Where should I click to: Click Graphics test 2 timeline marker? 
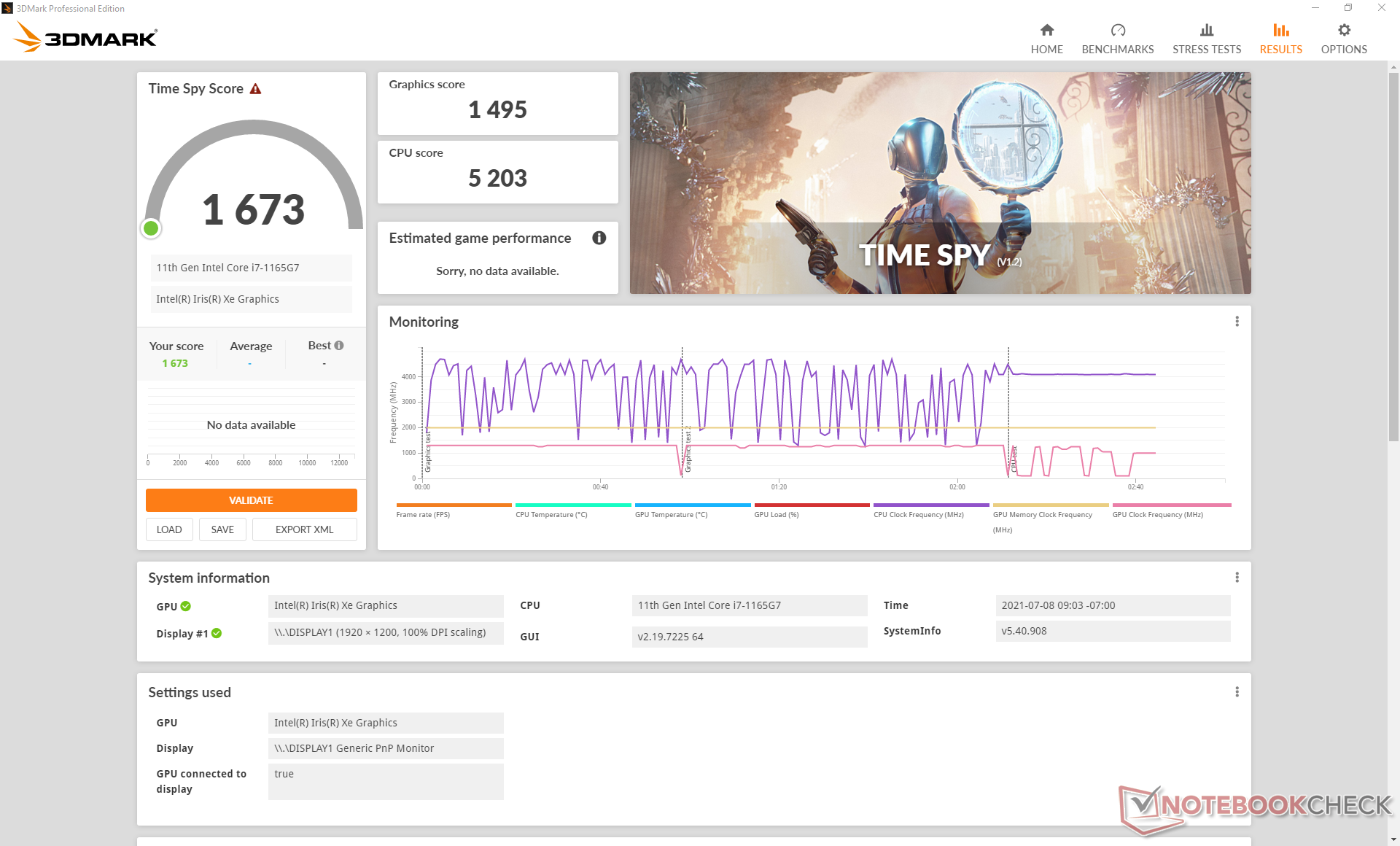(688, 449)
